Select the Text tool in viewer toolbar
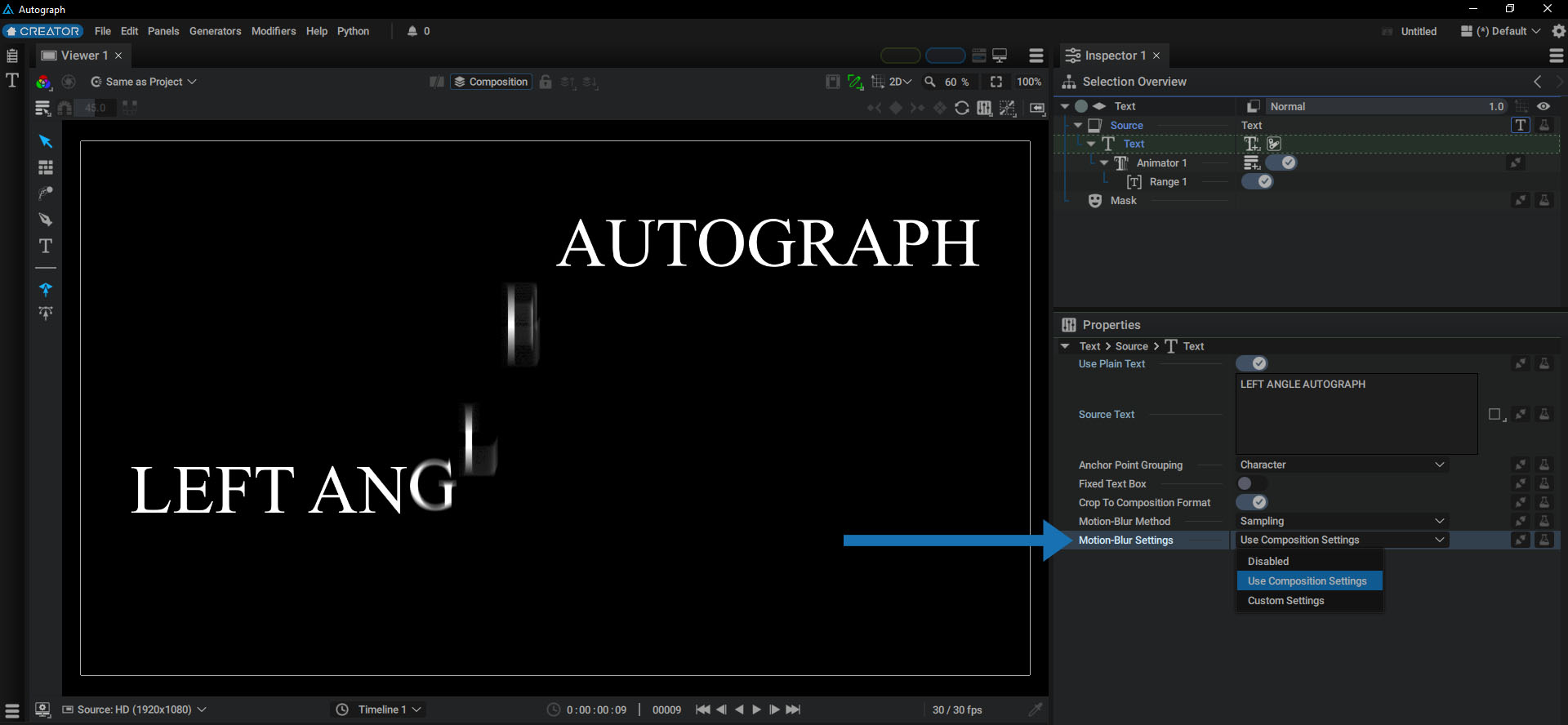Viewport: 1568px width, 725px height. click(46, 246)
